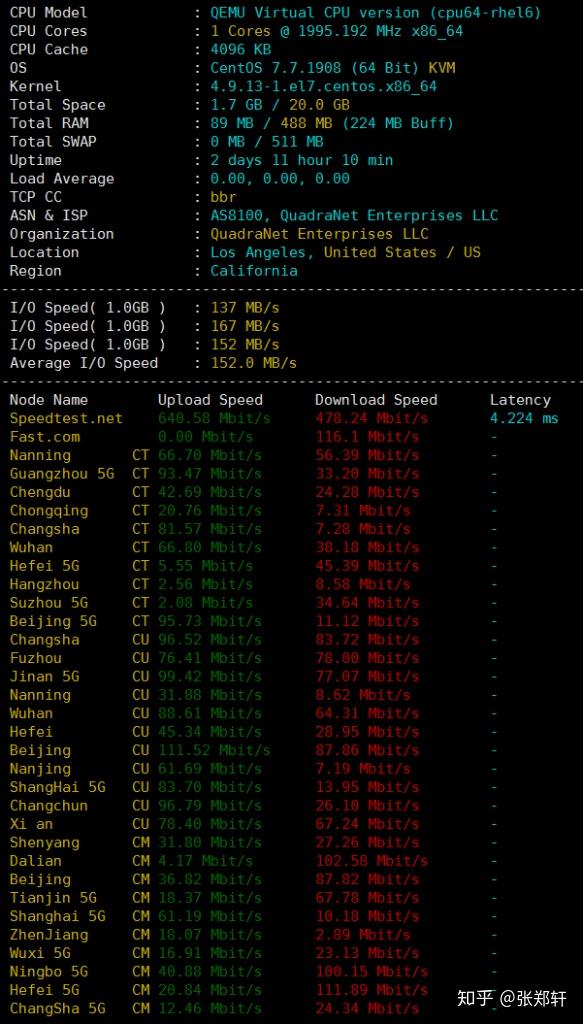Click Speedtest.net download 478.24 Mbit/s
Viewport: 583px width, 1024px height.
[371, 419]
